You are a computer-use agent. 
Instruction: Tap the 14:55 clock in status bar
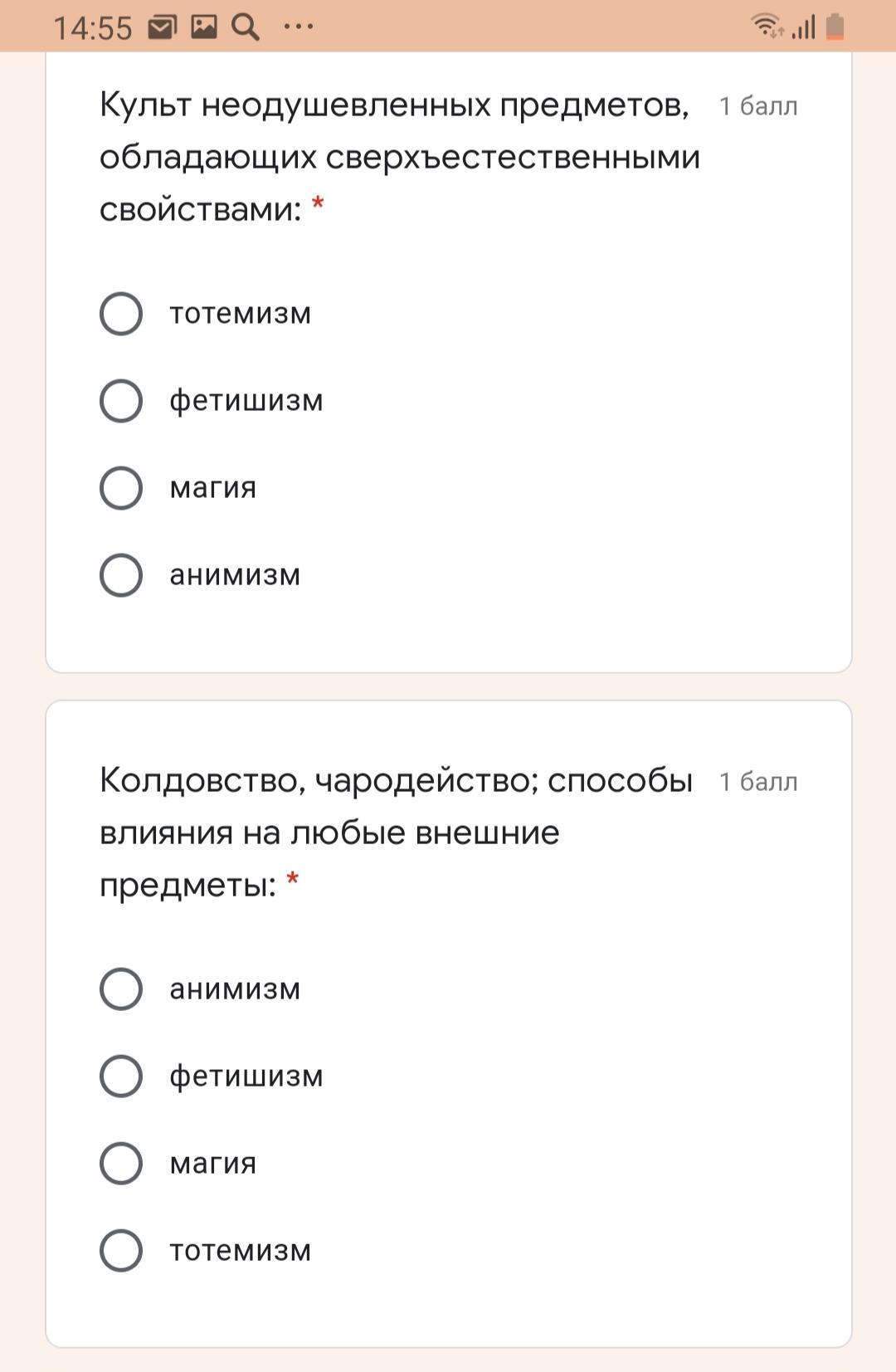(x=93, y=29)
